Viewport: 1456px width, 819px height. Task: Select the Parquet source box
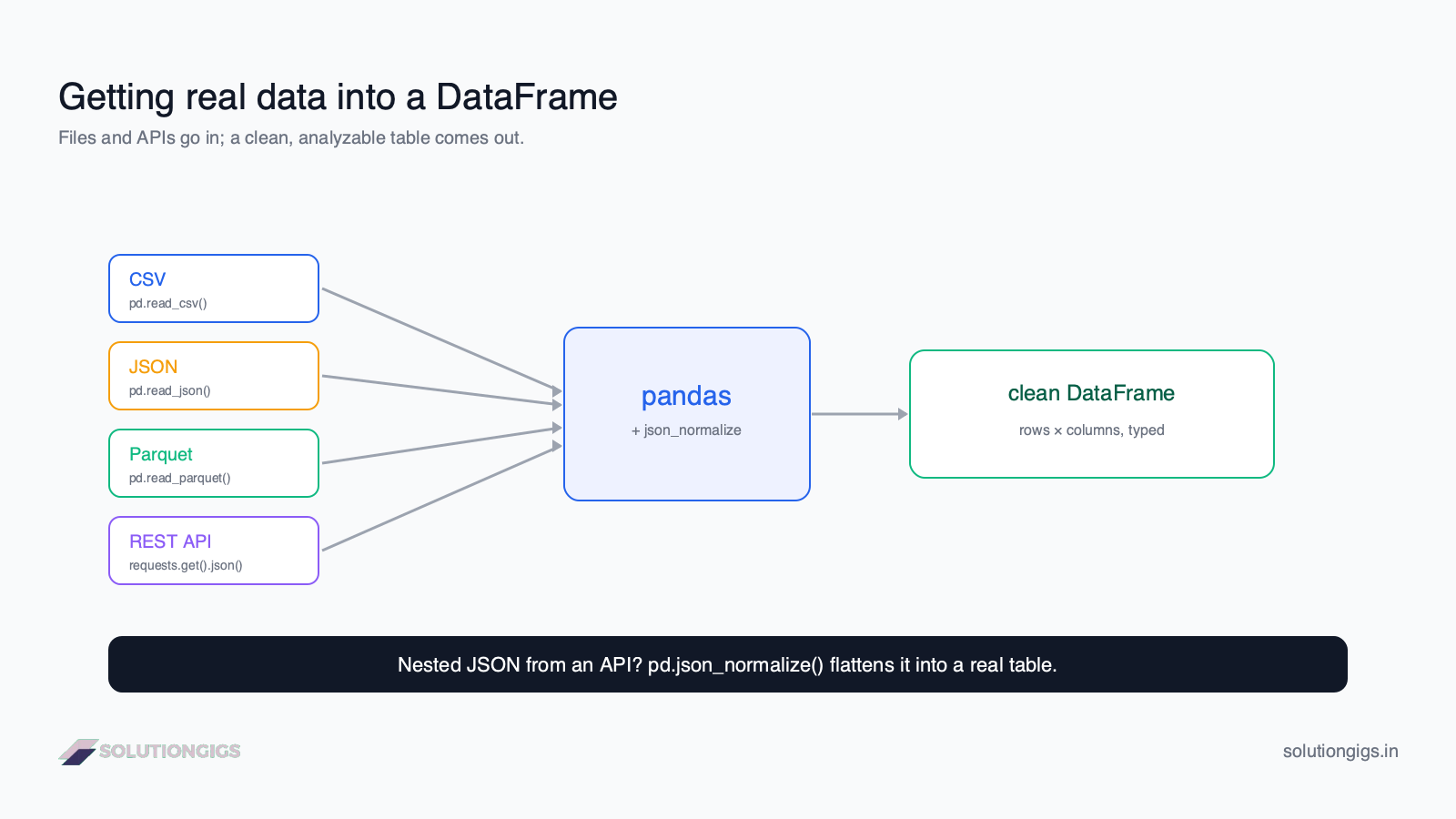214,463
